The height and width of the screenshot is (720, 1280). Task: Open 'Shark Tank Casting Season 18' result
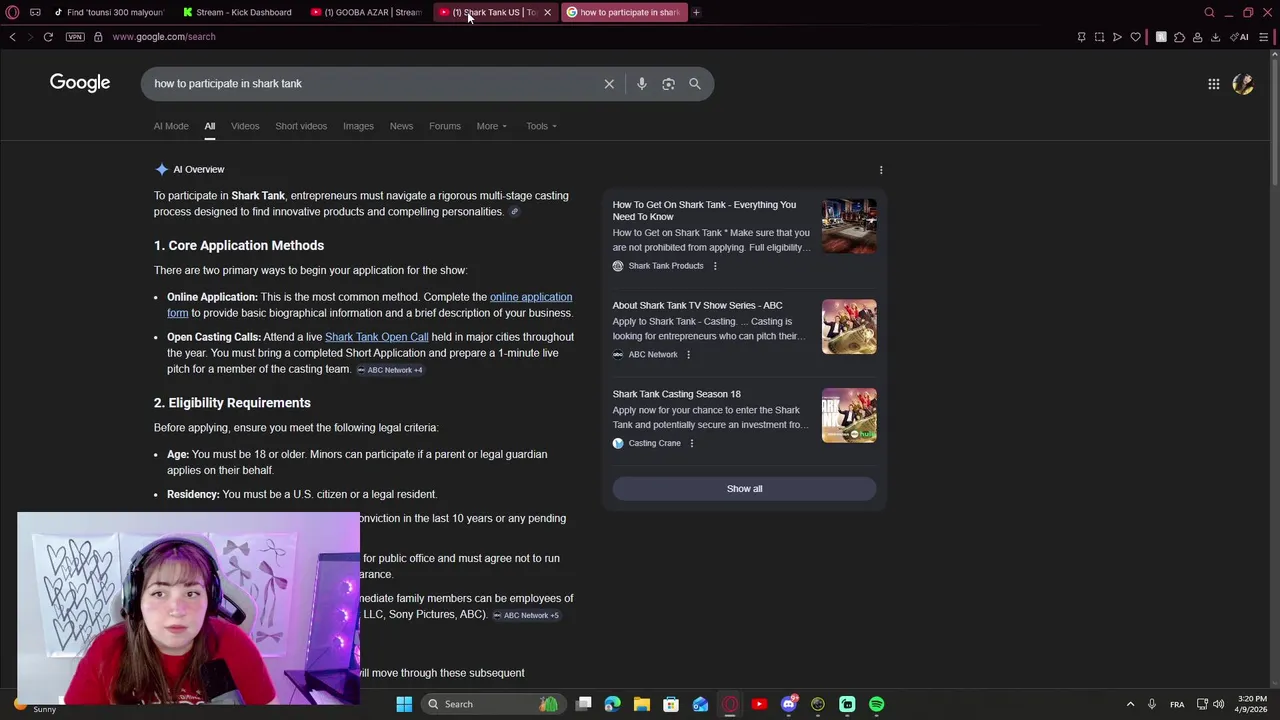click(676, 394)
